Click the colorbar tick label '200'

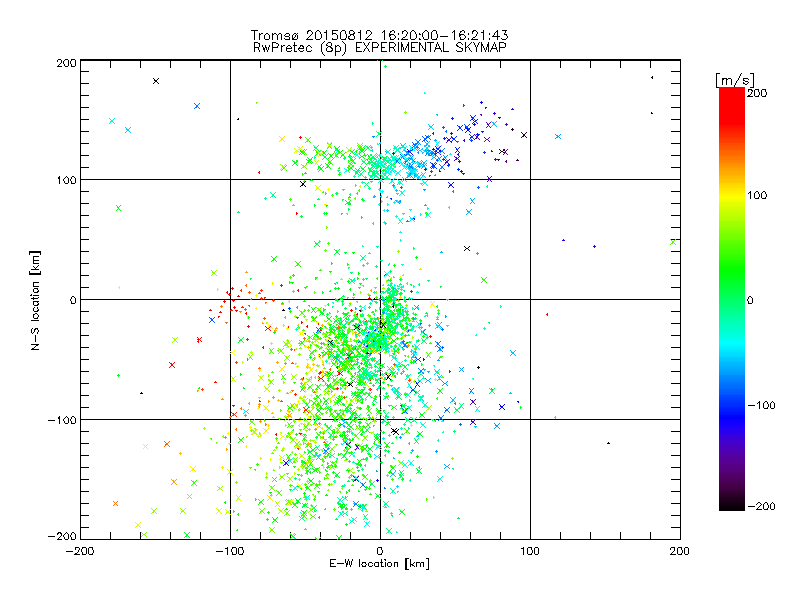[x=757, y=93]
